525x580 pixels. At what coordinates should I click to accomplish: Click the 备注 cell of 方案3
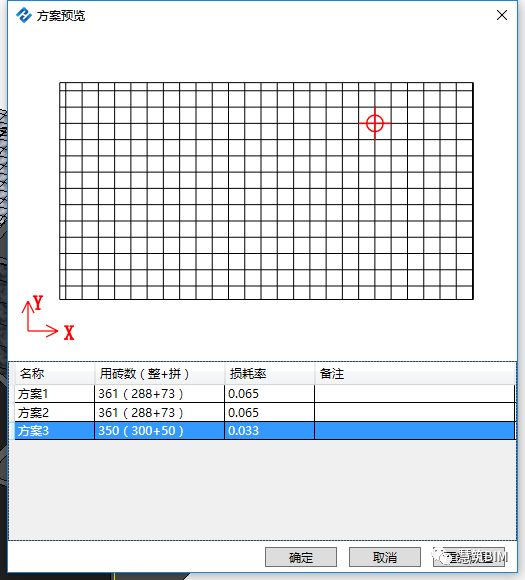[415, 431]
